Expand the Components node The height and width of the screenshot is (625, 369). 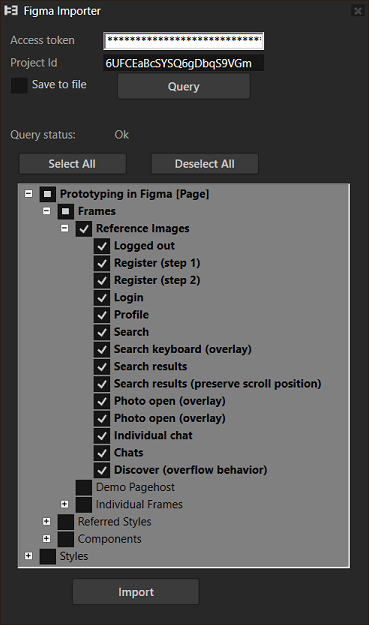47,539
